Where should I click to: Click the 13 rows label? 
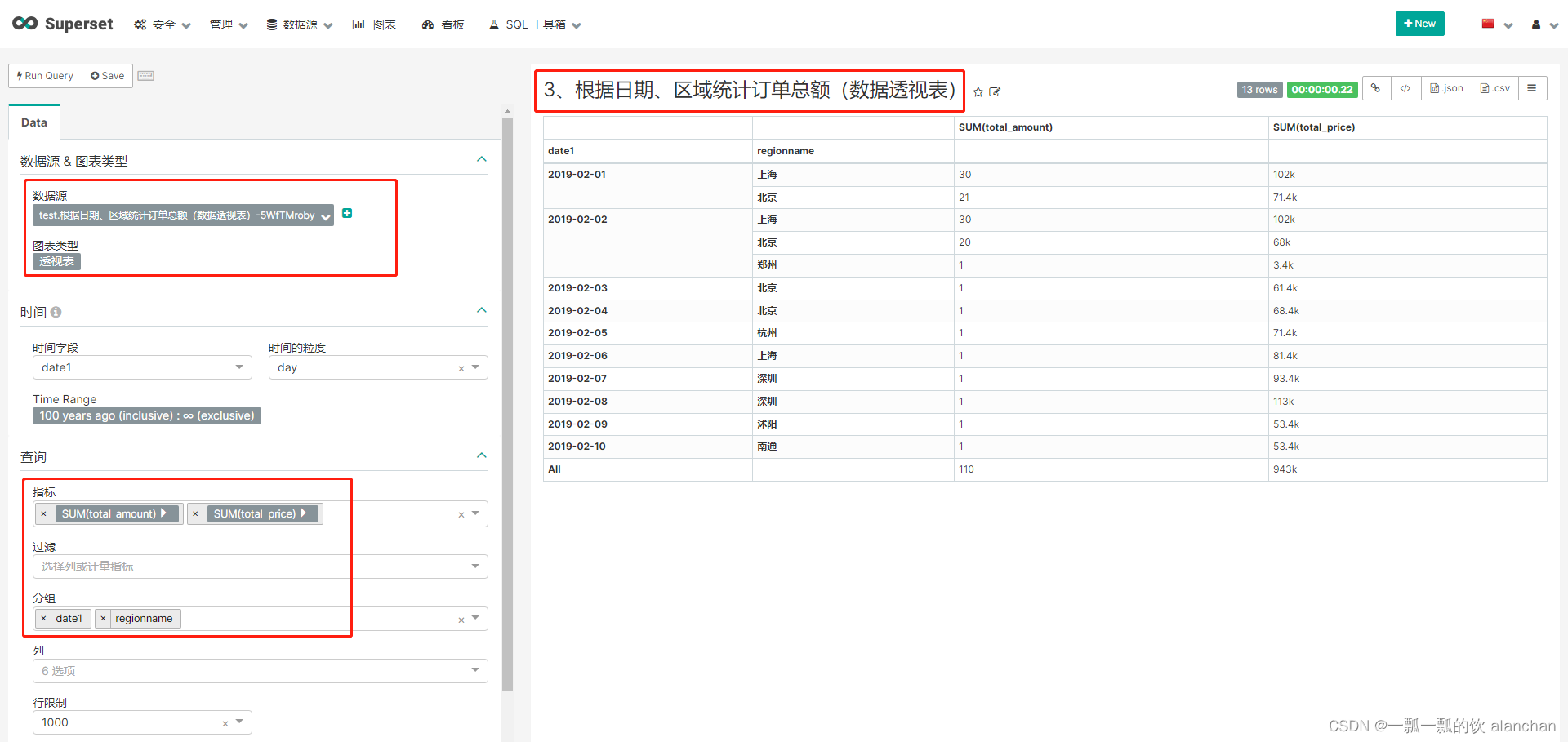click(x=1260, y=90)
